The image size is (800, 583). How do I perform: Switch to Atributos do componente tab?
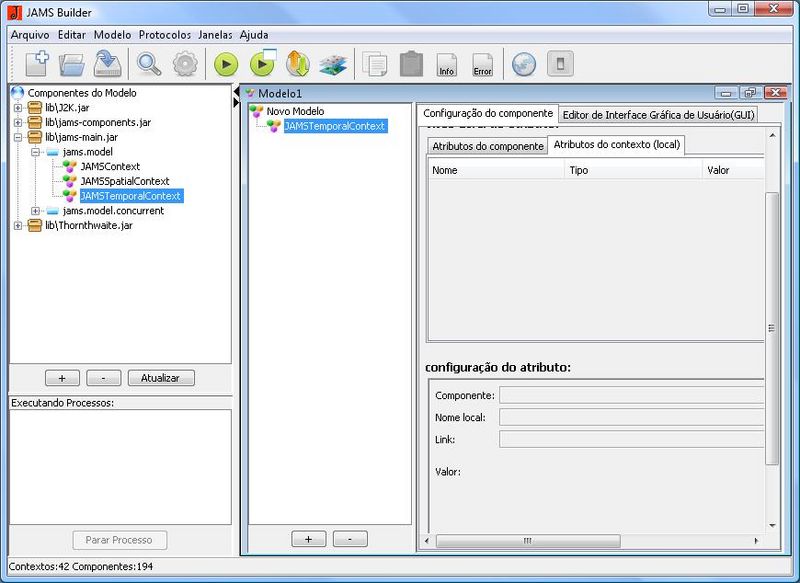click(x=487, y=146)
